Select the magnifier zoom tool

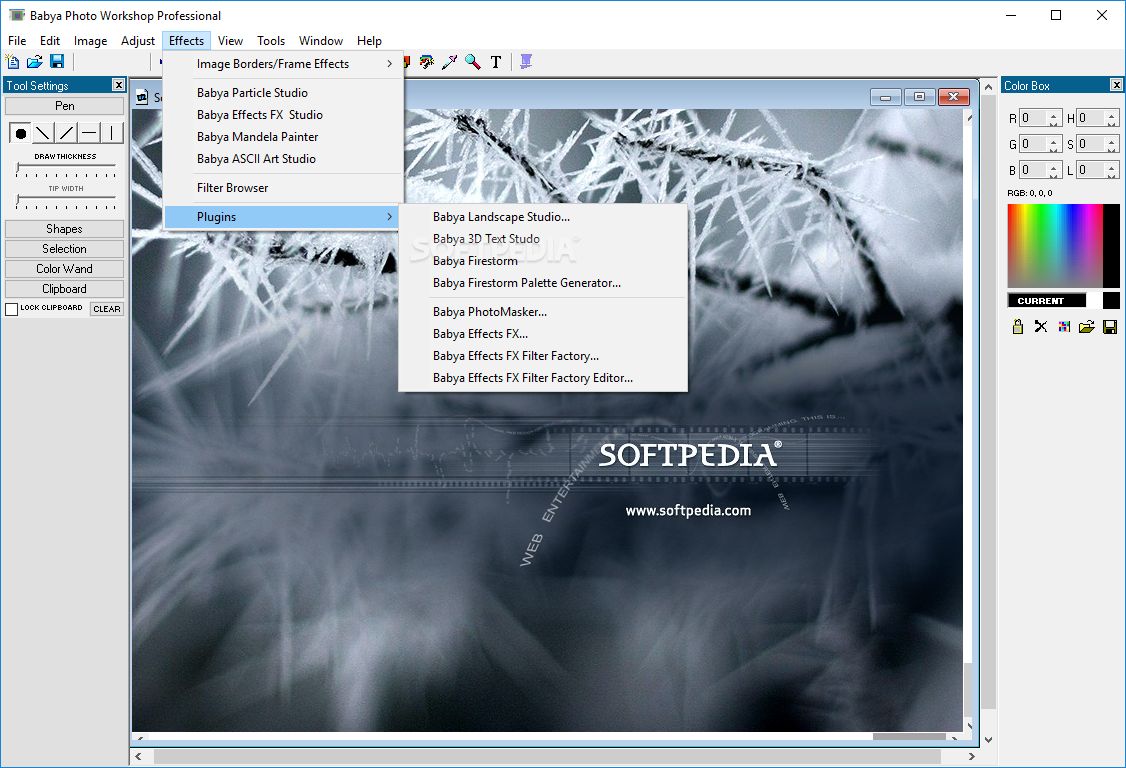(x=473, y=62)
